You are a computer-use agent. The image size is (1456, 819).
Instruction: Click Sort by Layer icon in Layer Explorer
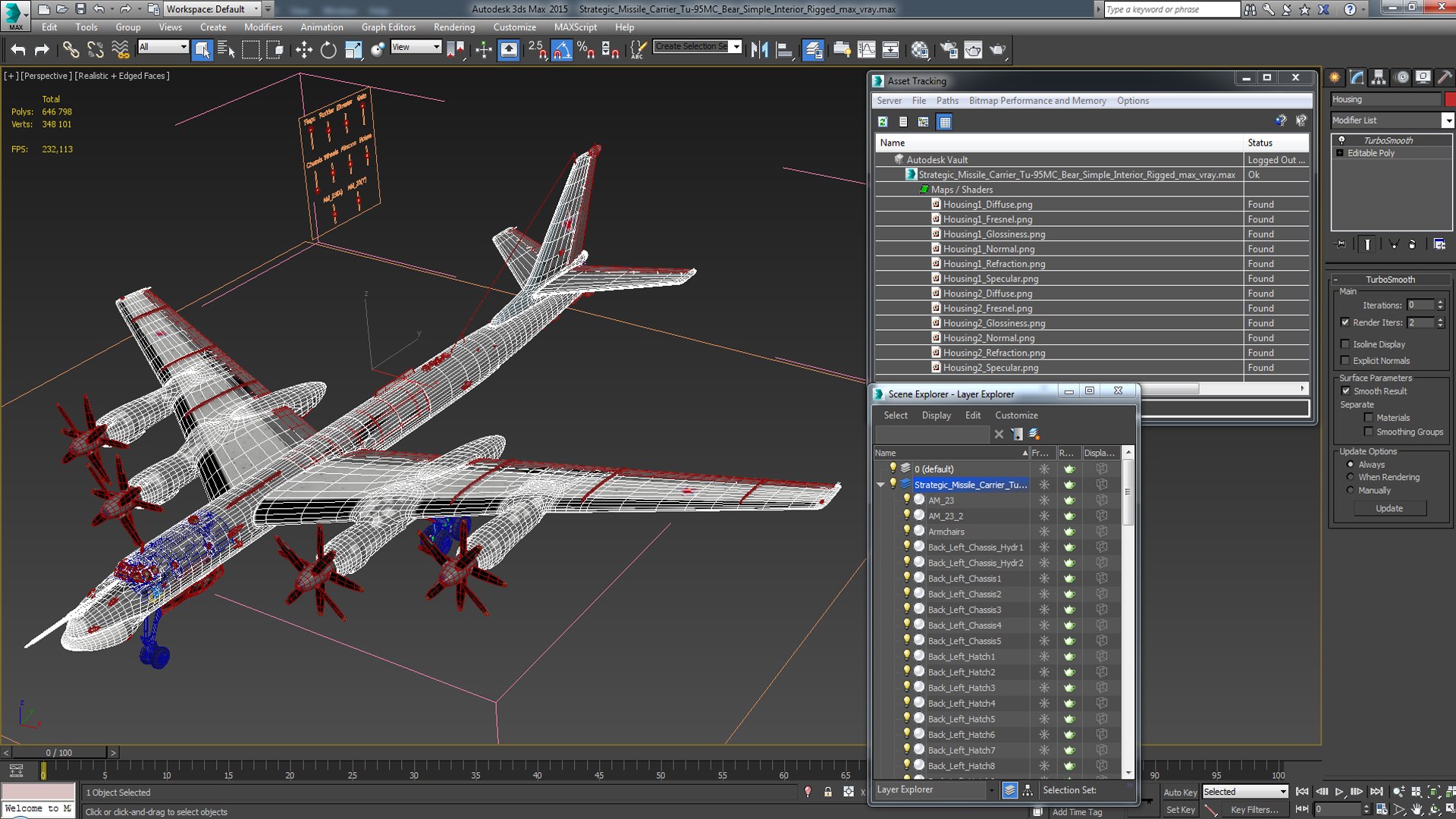click(x=1009, y=790)
